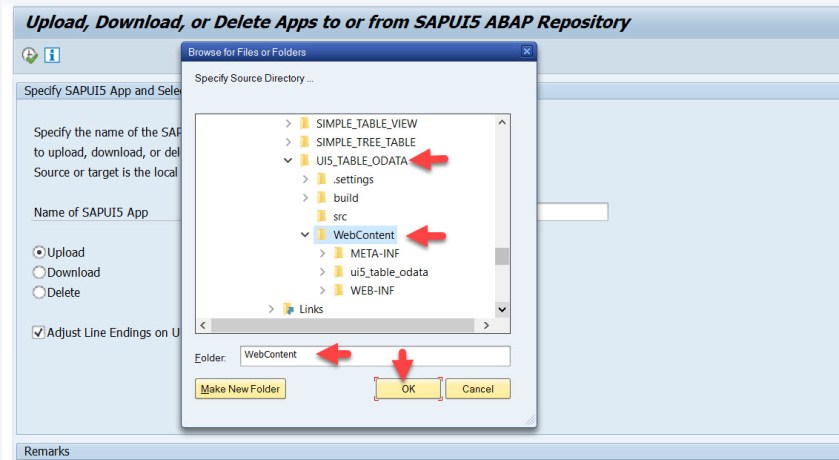The width and height of the screenshot is (839, 460).
Task: Click the vertical scrollbar thumb
Action: click(x=502, y=256)
